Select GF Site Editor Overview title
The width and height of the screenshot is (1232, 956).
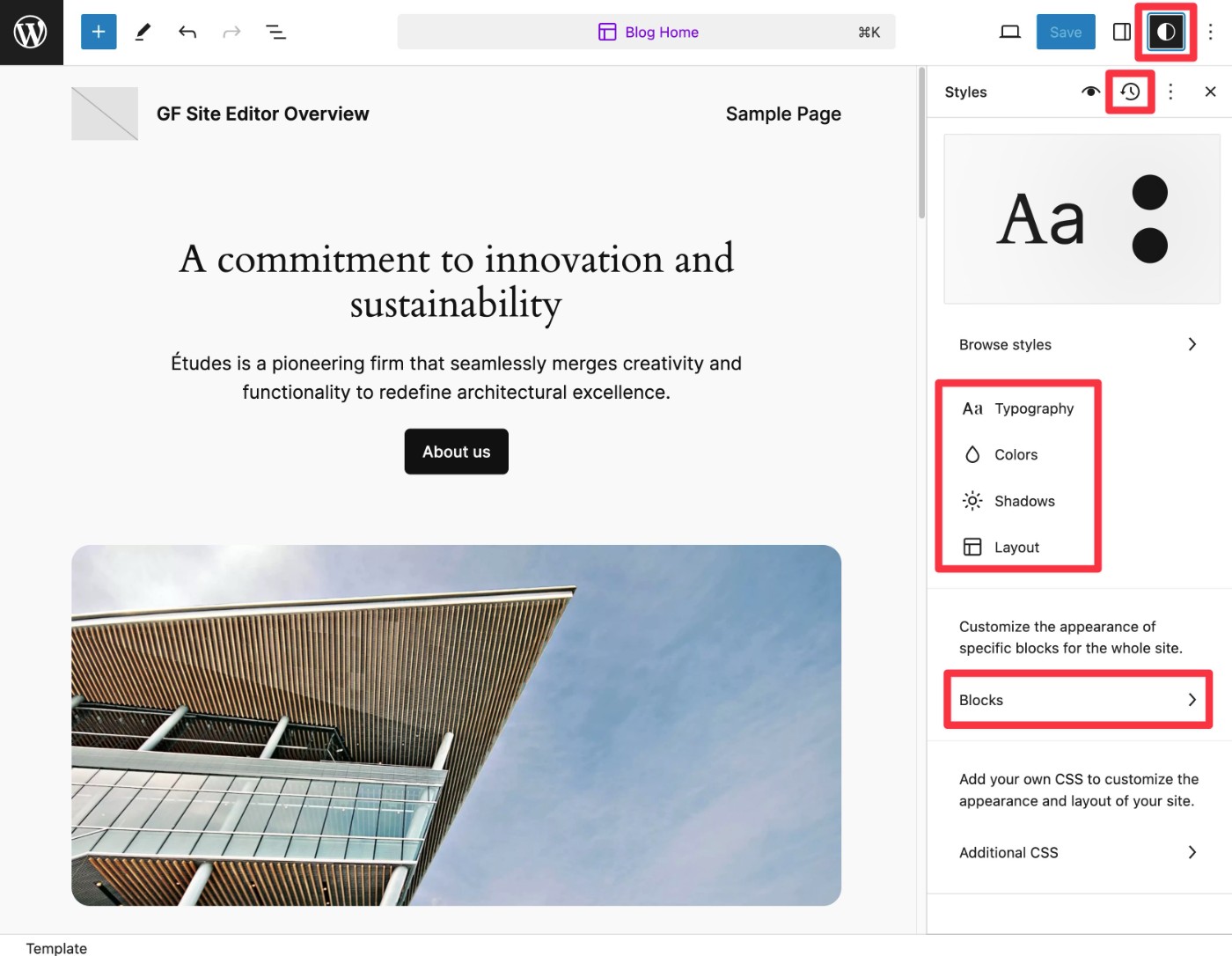263,114
